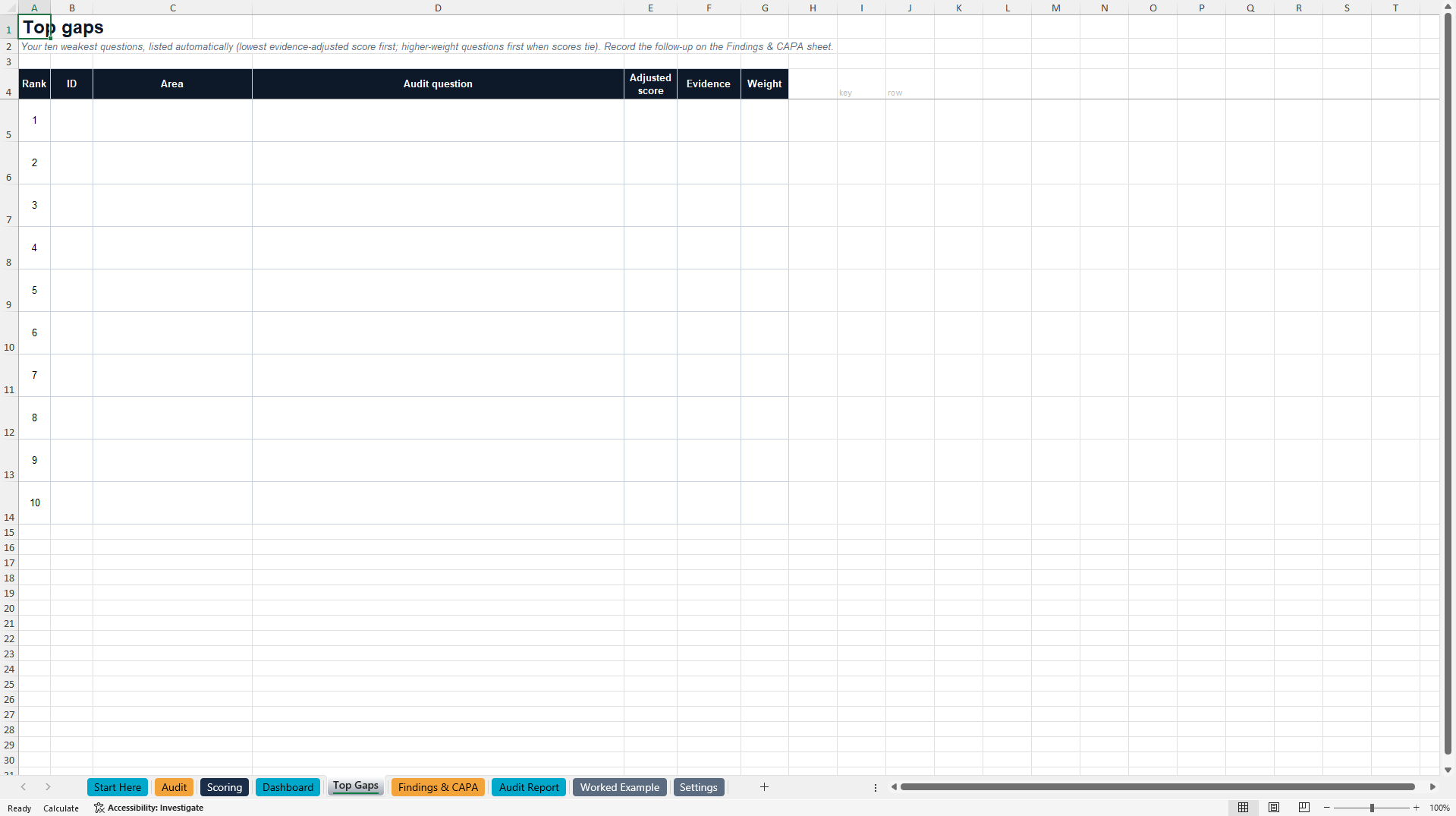This screenshot has height=816, width=1456.
Task: Open the Scoring sheet tab
Action: pyautogui.click(x=225, y=787)
